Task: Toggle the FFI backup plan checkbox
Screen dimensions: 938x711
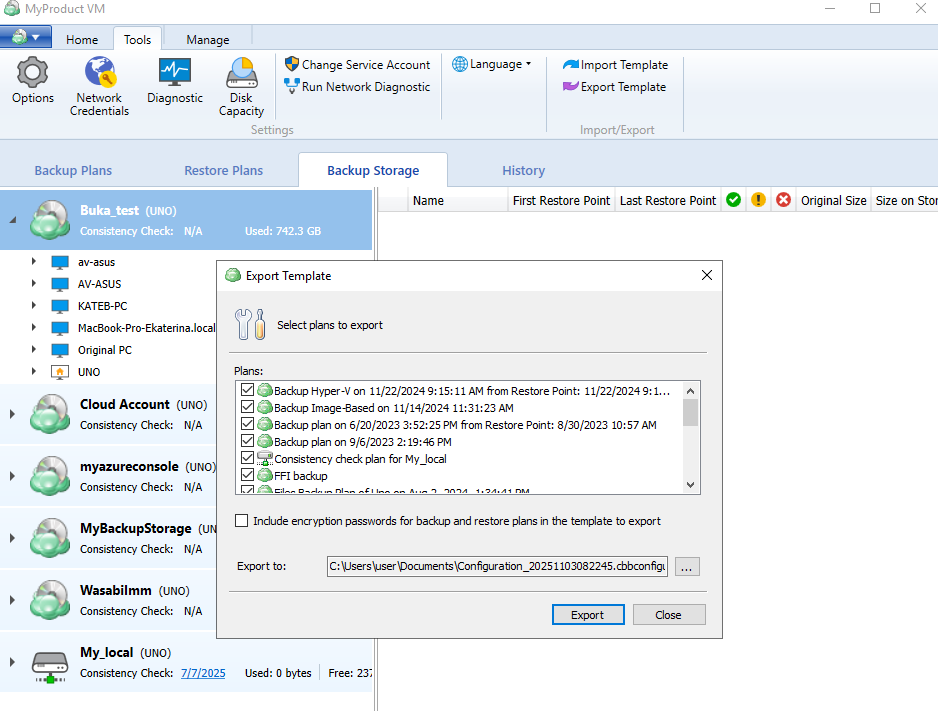Action: click(248, 476)
